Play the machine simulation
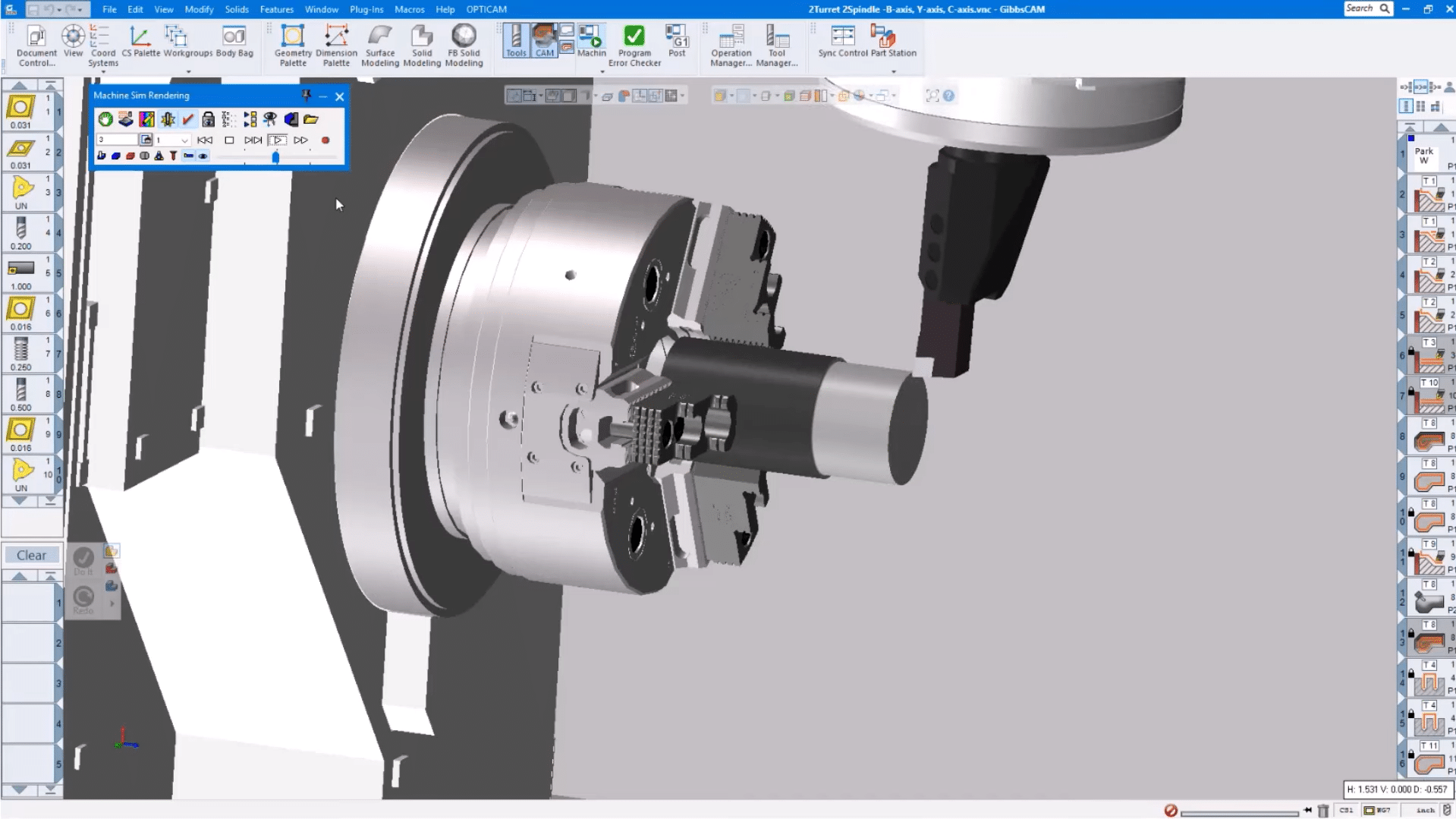The height and width of the screenshot is (819, 1456). point(277,140)
